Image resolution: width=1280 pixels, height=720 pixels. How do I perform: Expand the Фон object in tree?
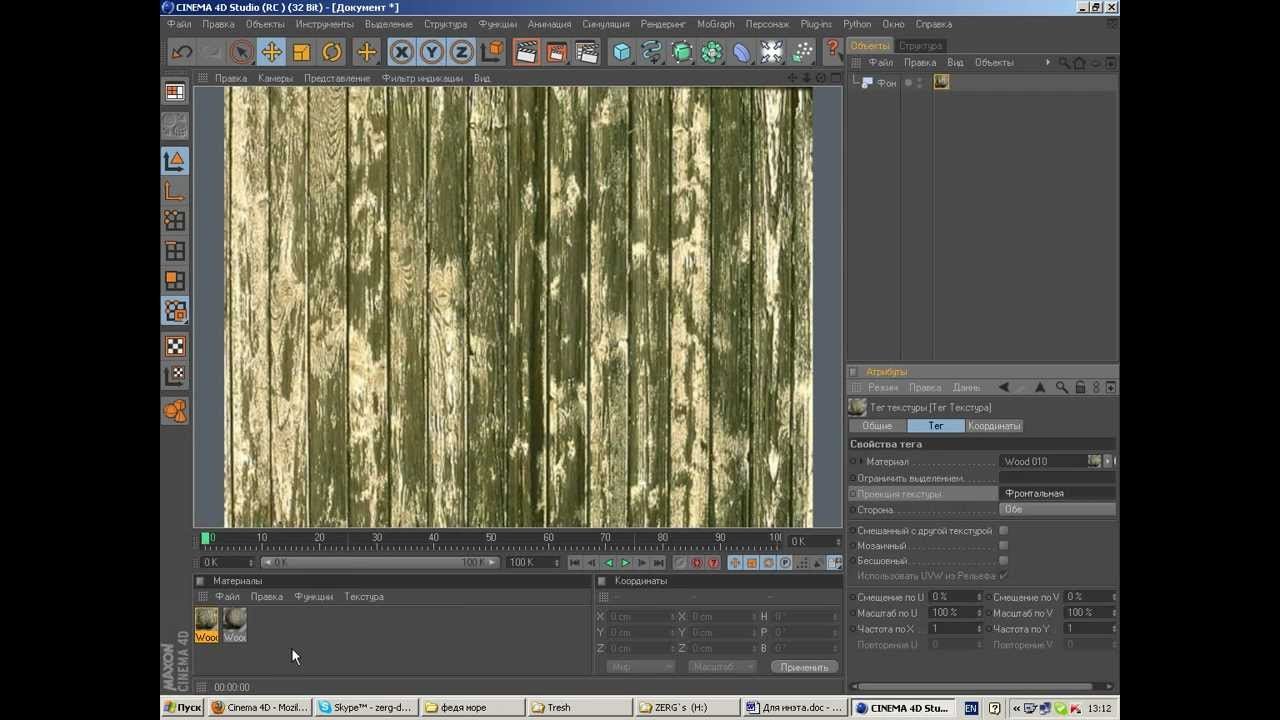[857, 83]
